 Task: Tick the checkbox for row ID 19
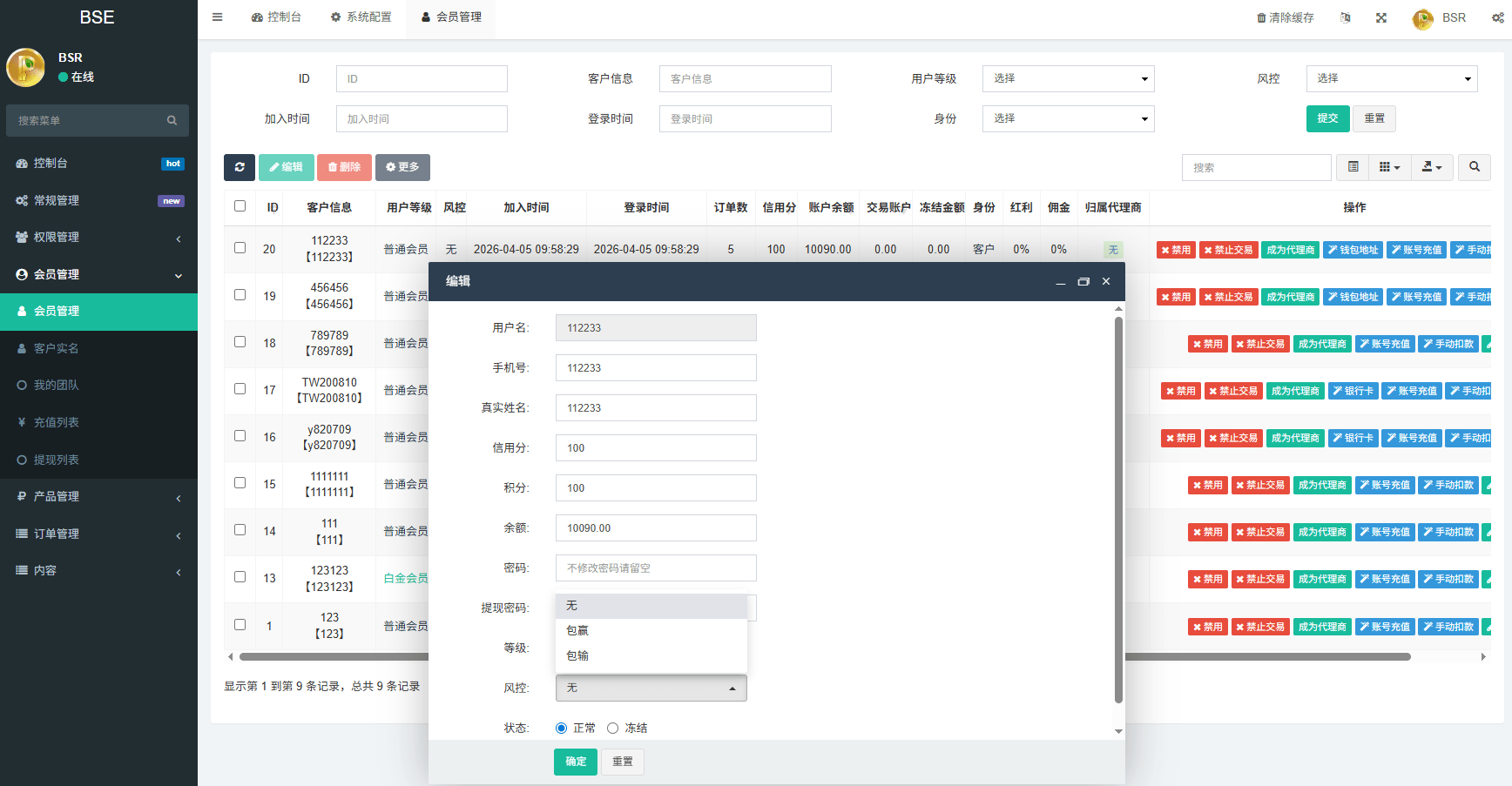point(240,295)
